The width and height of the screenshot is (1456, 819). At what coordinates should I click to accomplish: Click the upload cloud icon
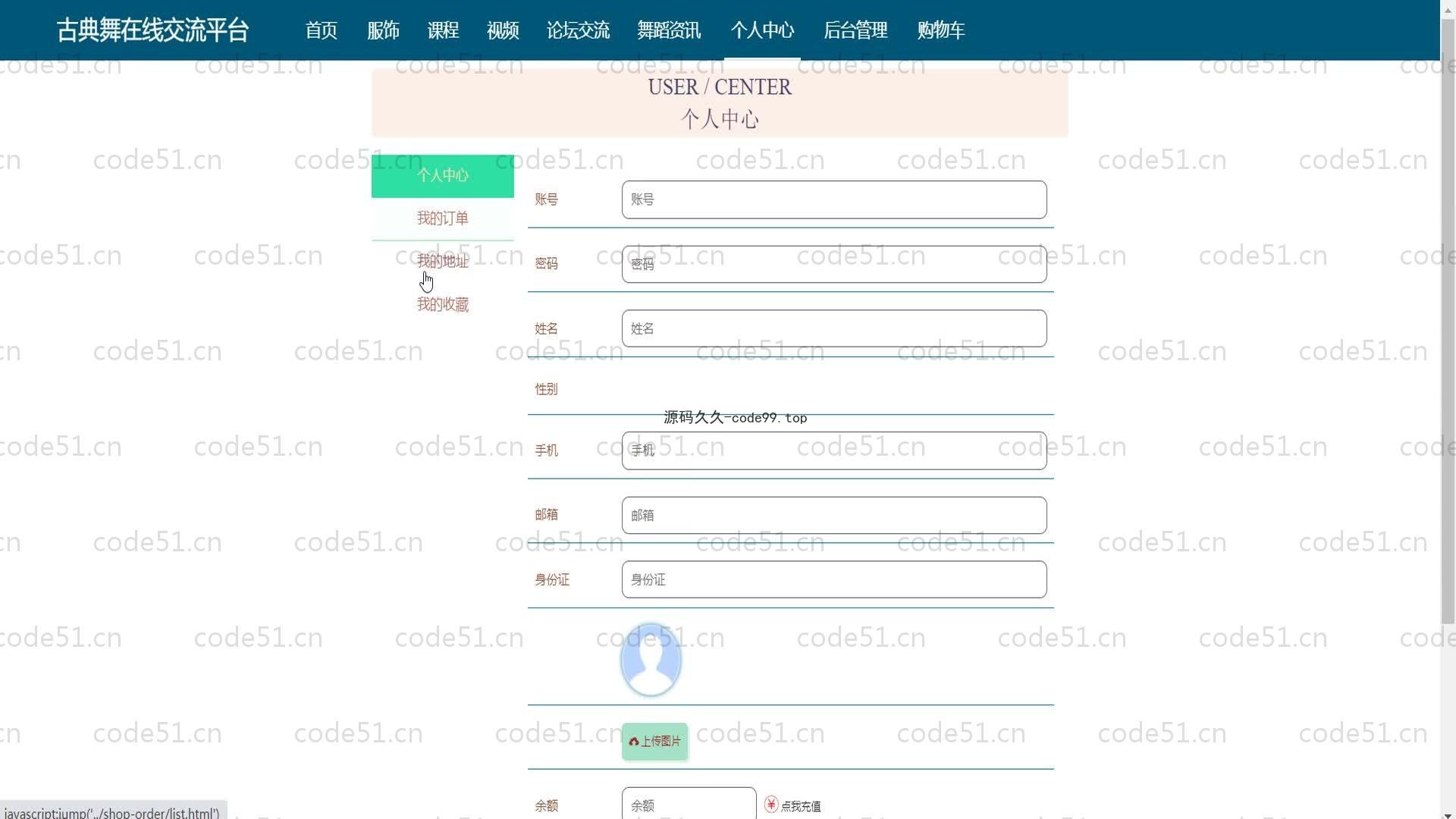click(x=634, y=742)
